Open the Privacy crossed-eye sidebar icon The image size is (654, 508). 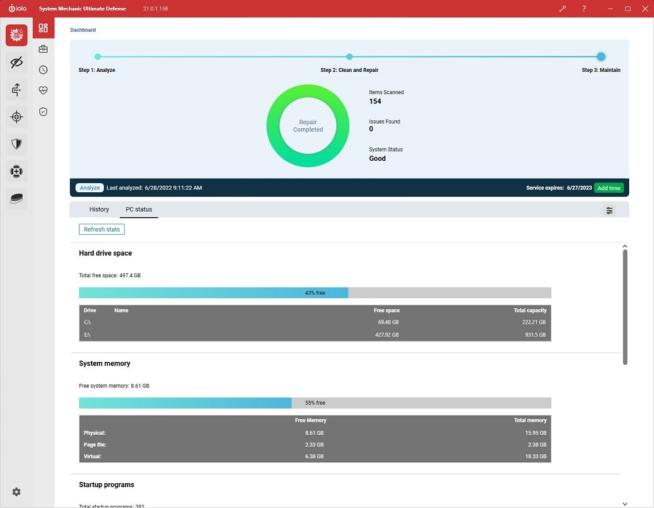point(17,63)
